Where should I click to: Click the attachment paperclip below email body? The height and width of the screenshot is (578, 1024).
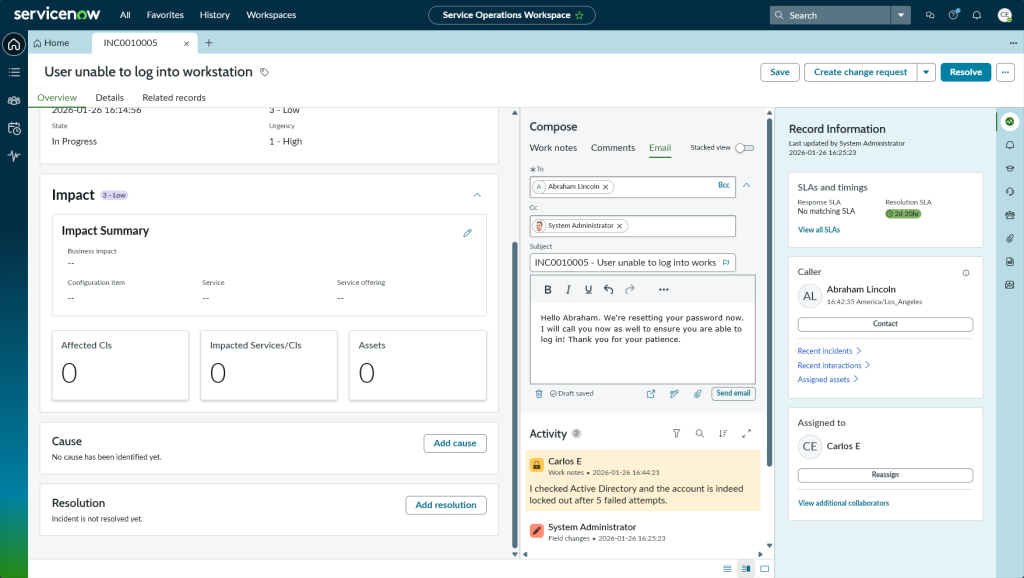(697, 394)
